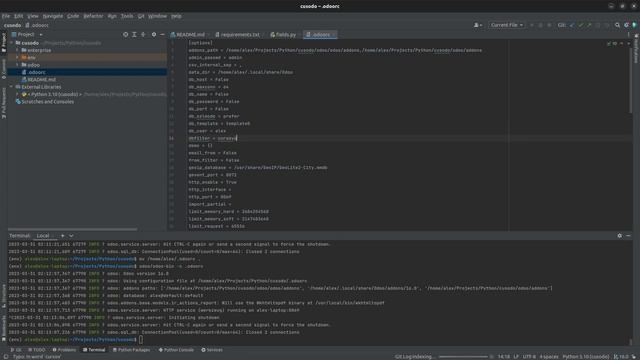This screenshot has width=640, height=360.
Task: Open the Python Console tool window
Action: tap(176, 350)
